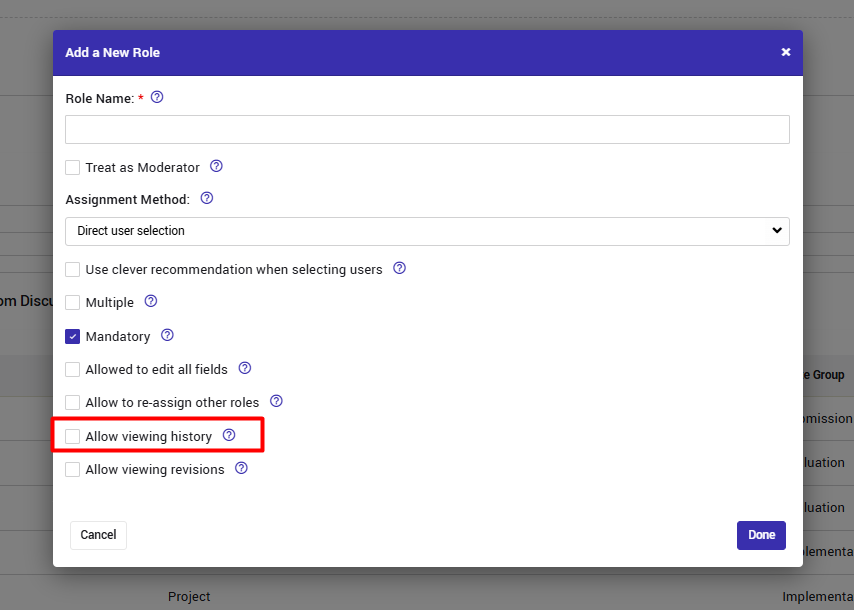This screenshot has width=854, height=610.
Task: Confirm the role with Done button
Action: [x=761, y=535]
